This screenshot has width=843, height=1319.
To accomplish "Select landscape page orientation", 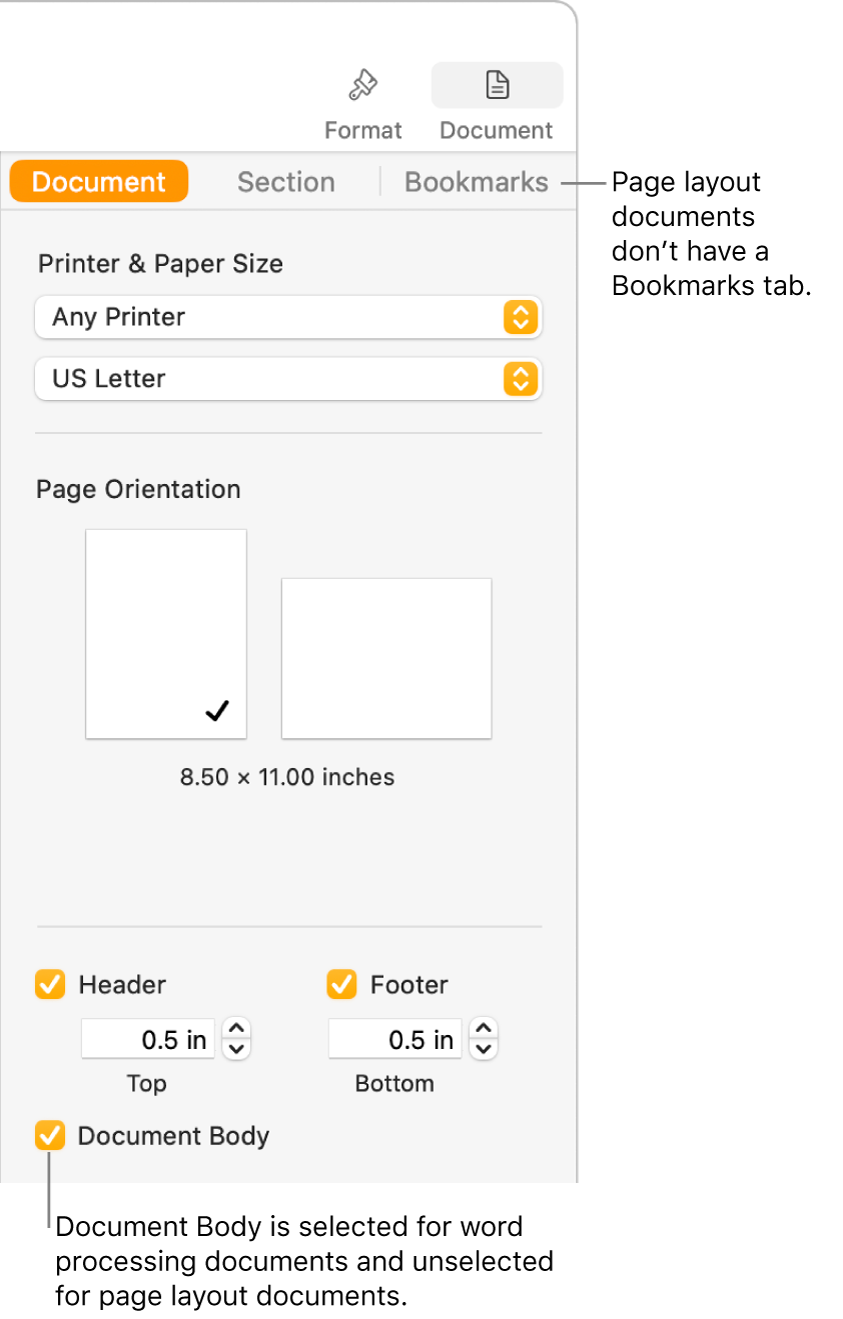I will tap(386, 658).
